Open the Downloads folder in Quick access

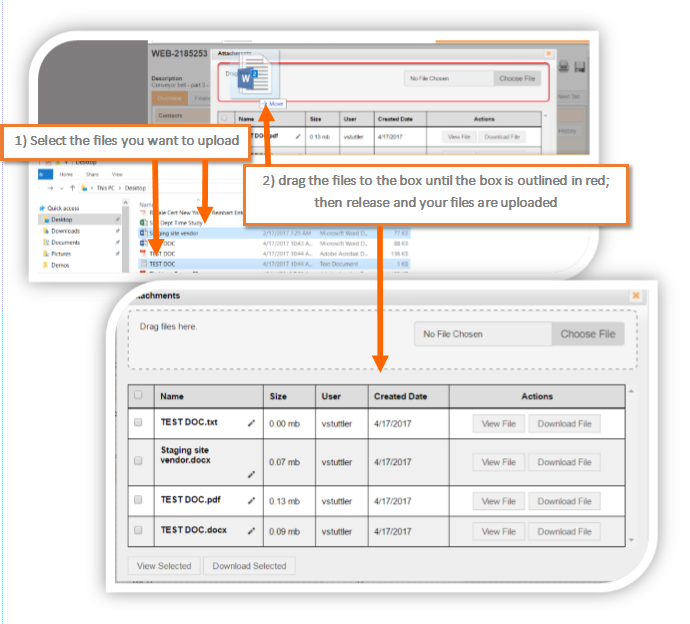click(x=65, y=230)
